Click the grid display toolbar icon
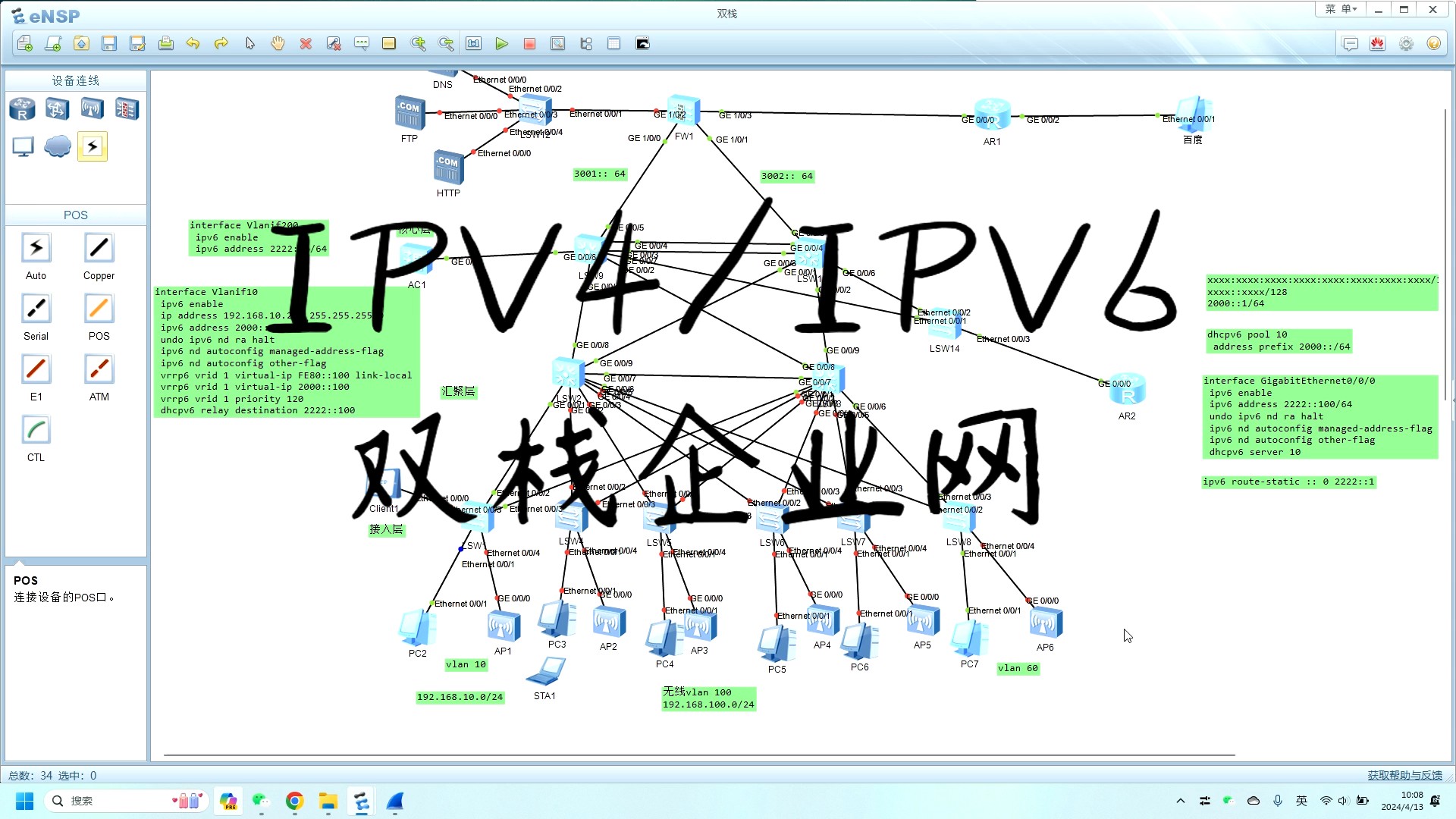This screenshot has width=1456, height=819. tap(614, 43)
